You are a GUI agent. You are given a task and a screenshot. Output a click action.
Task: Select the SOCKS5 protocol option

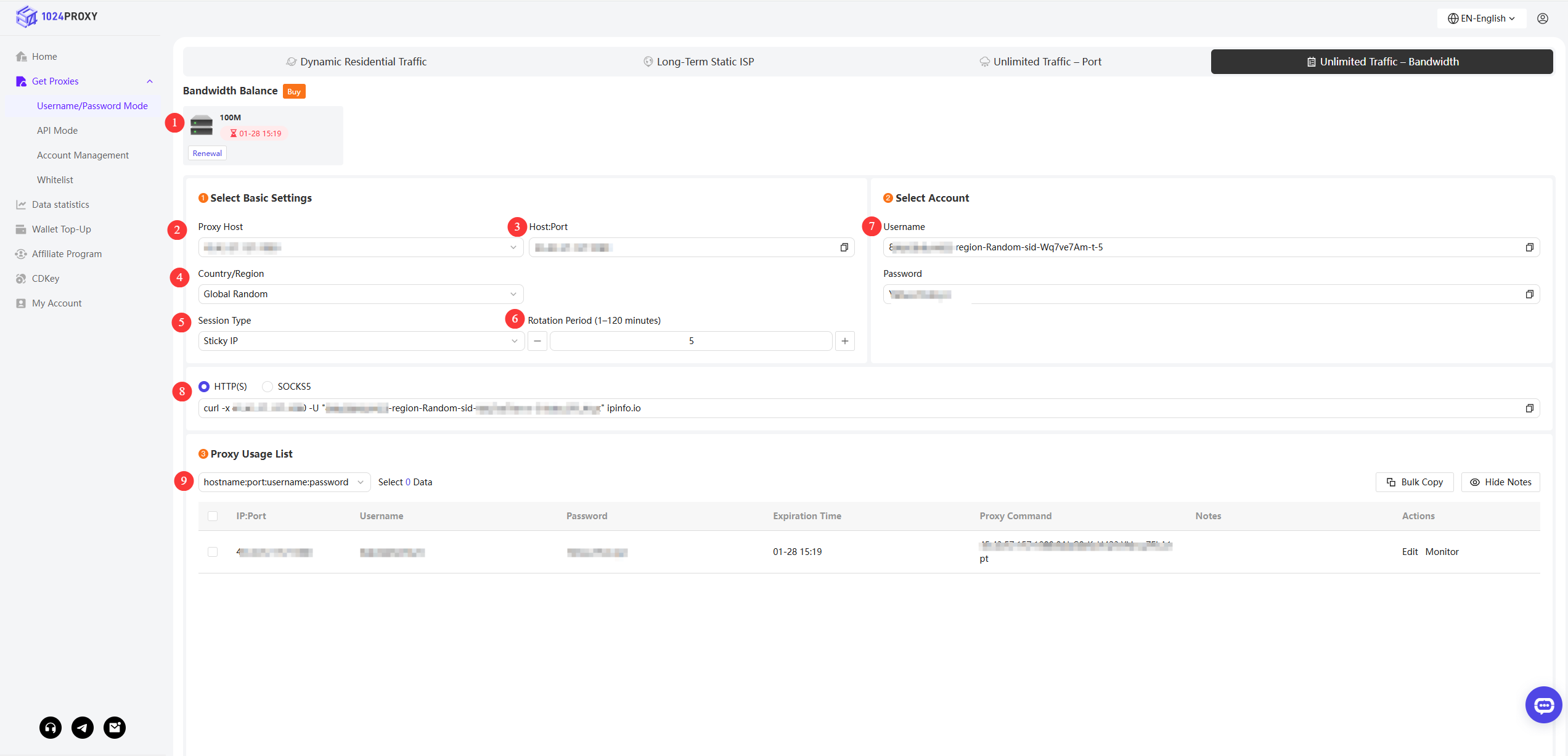click(x=267, y=387)
